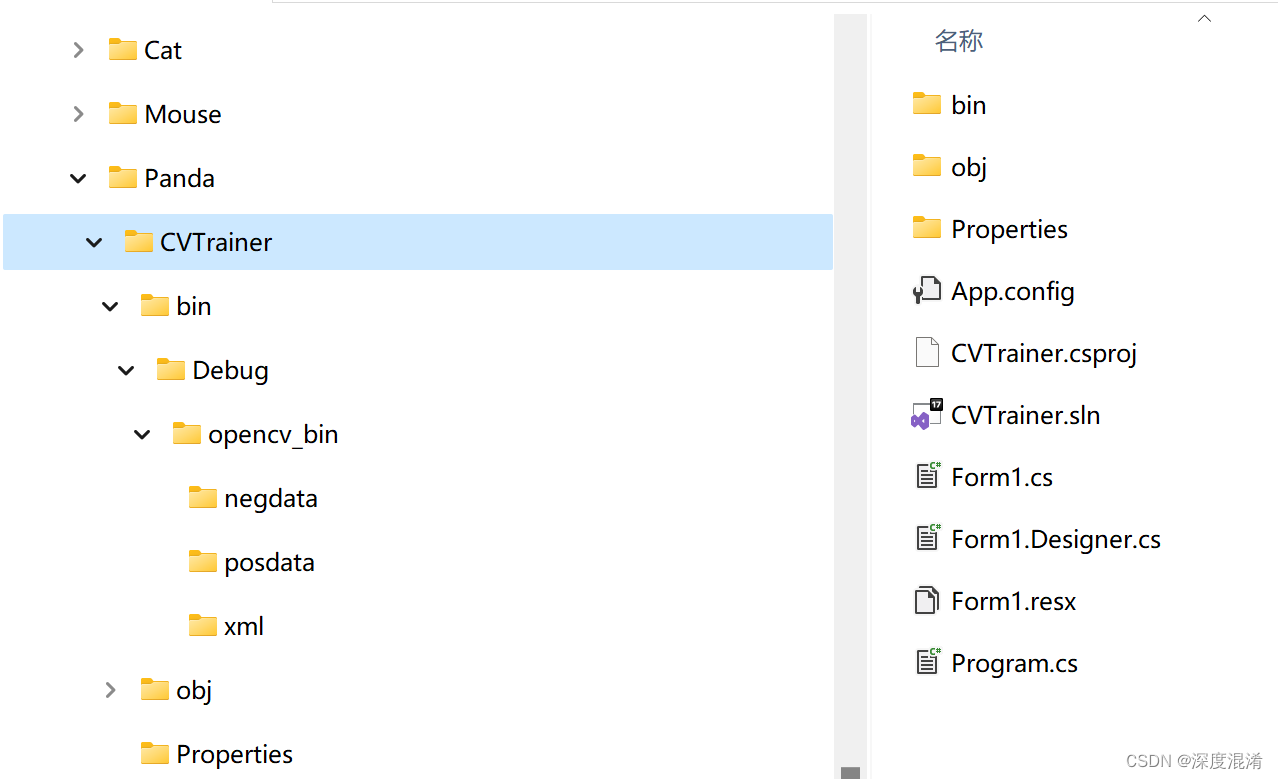1278x779 pixels.
Task: Collapse the Debug folder node
Action: pos(126,370)
